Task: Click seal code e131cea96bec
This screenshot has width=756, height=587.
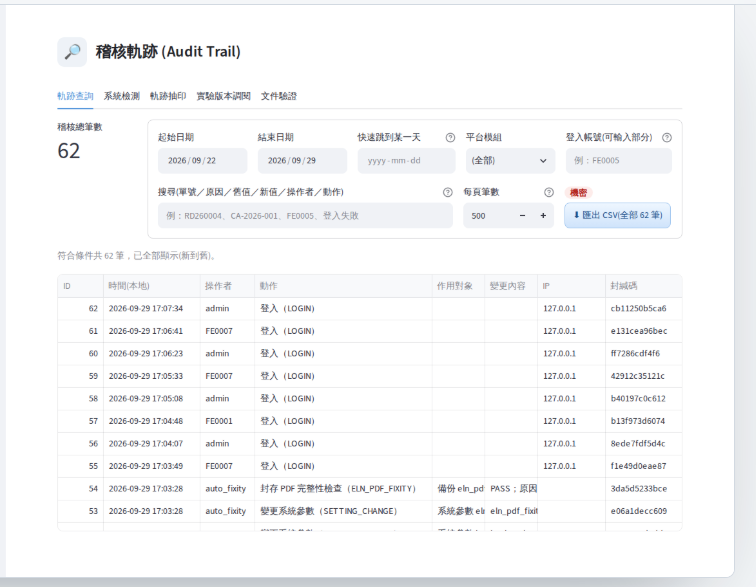Action: [639, 331]
